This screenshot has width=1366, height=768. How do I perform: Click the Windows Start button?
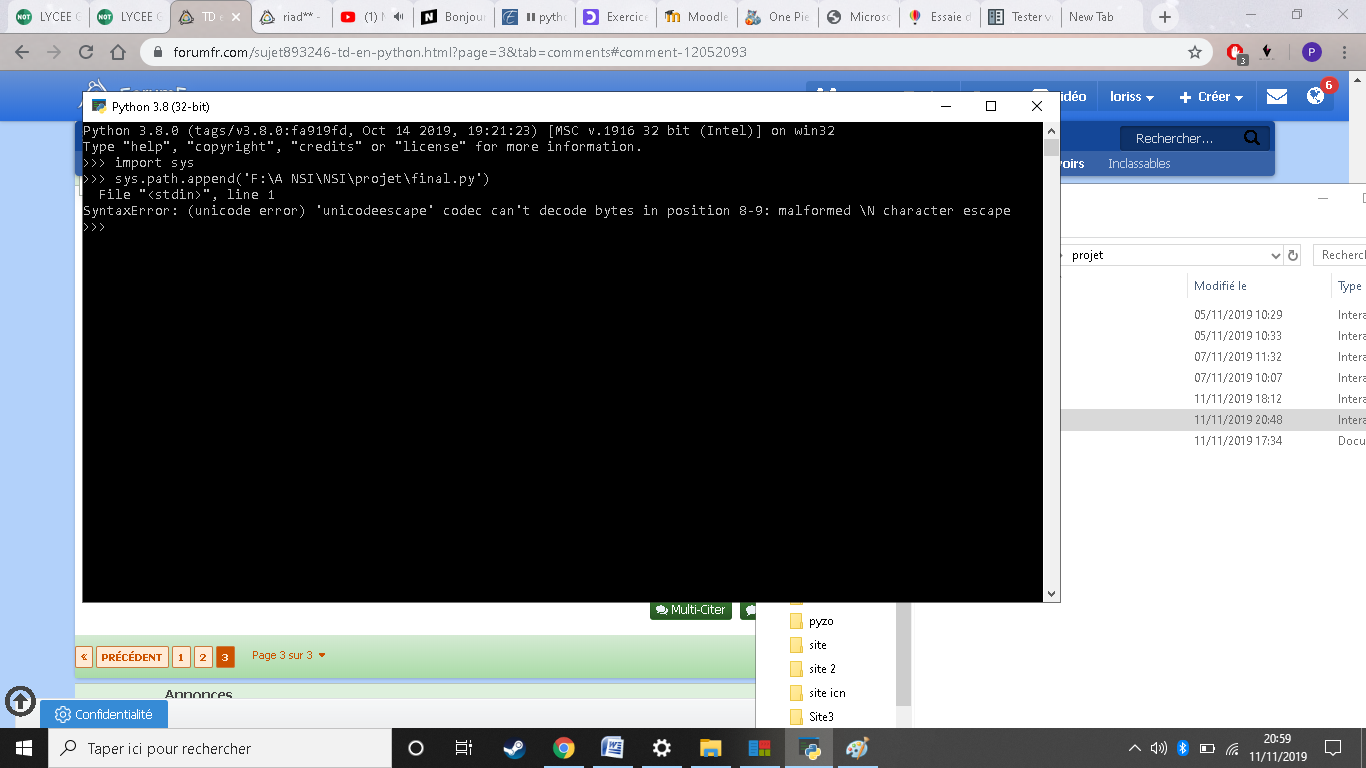pyautogui.click(x=23, y=748)
